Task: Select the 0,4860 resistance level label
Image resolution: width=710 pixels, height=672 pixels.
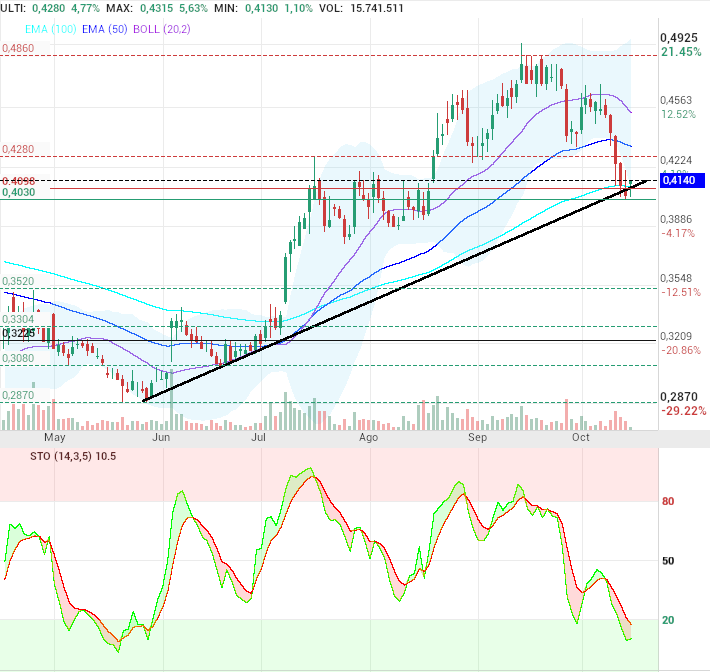Action: (18, 48)
